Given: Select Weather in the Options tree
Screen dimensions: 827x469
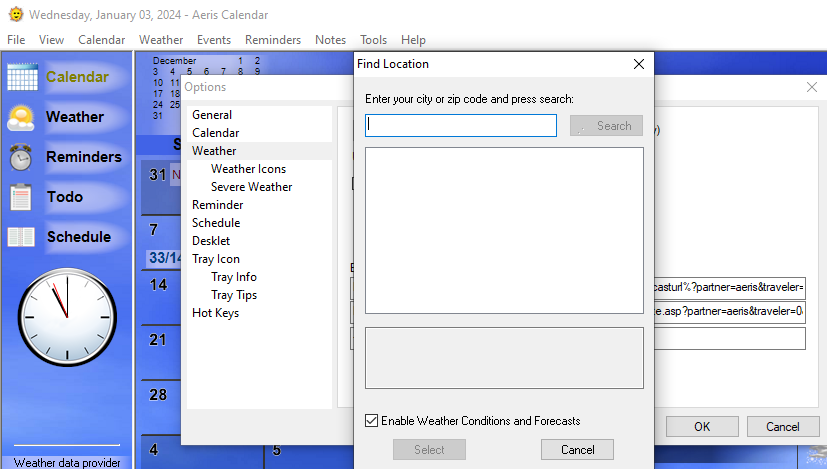Looking at the screenshot, I should [214, 150].
